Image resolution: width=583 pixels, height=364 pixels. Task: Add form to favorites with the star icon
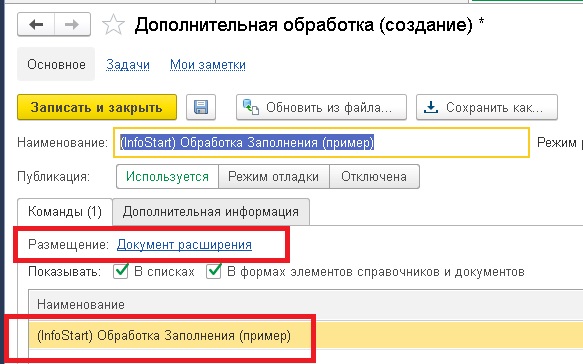(113, 25)
